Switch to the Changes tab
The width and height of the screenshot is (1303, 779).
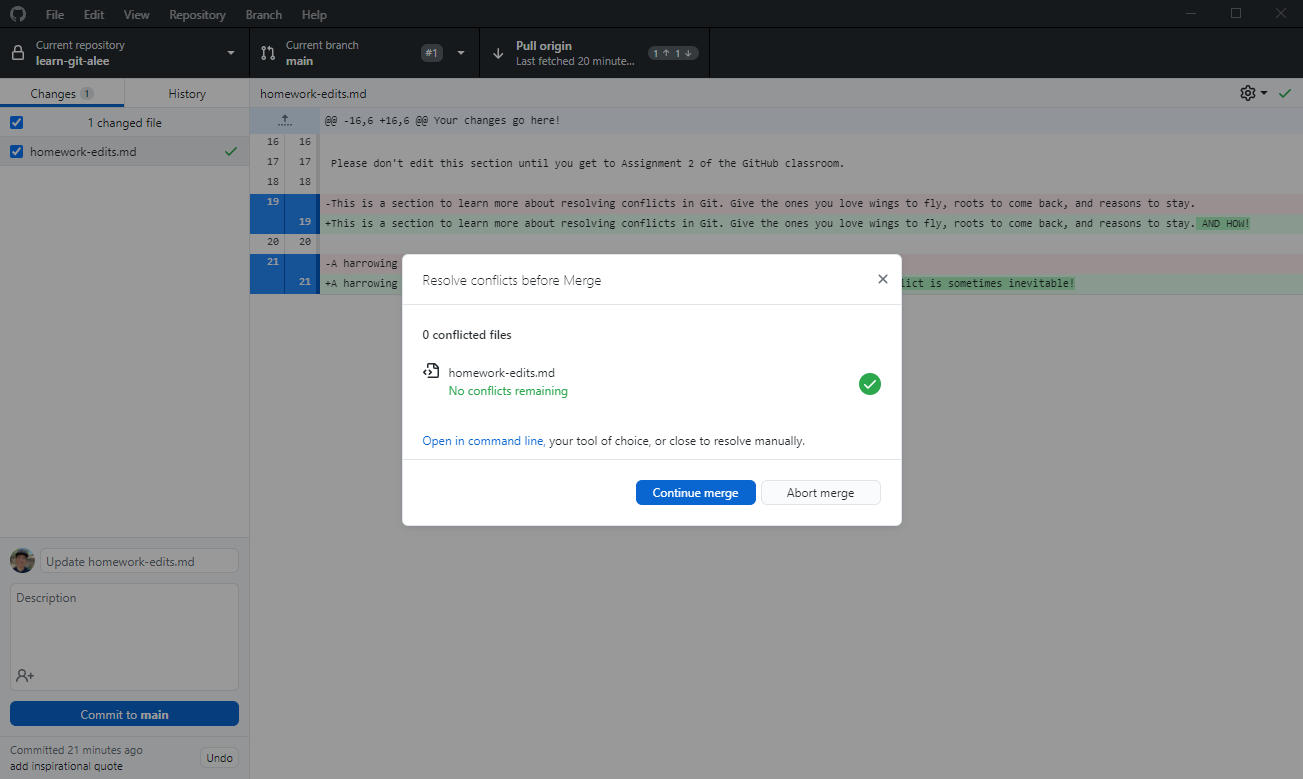(x=62, y=93)
